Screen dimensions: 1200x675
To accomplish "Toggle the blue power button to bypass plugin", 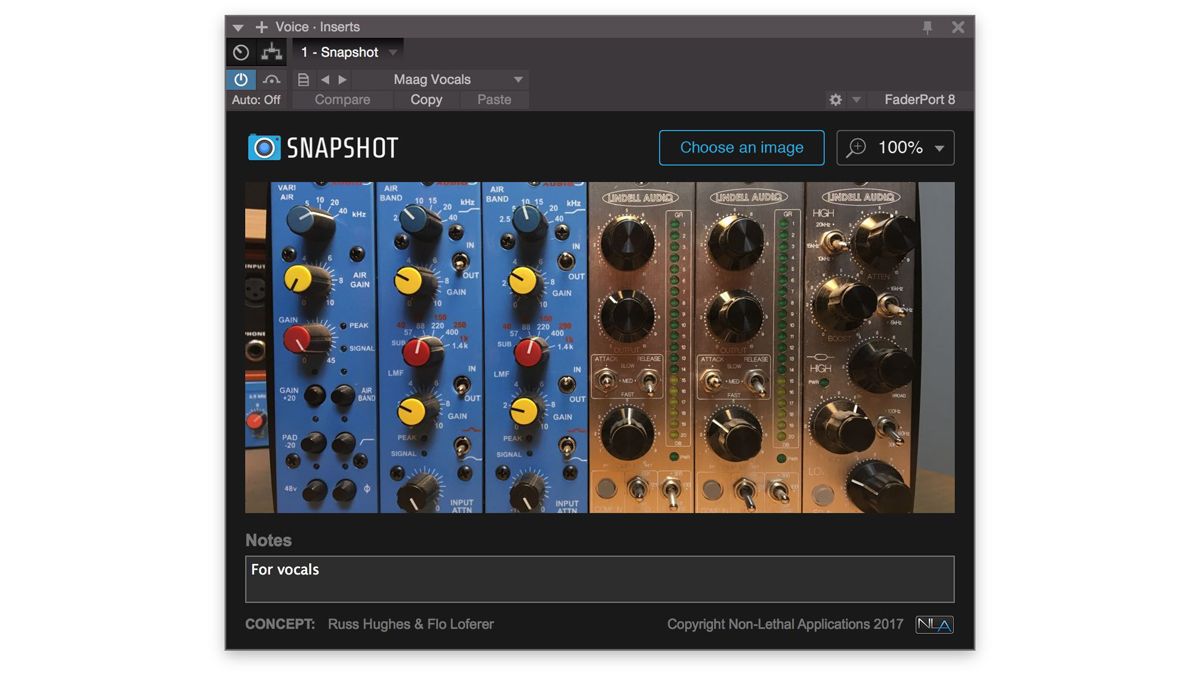I will click(x=240, y=79).
